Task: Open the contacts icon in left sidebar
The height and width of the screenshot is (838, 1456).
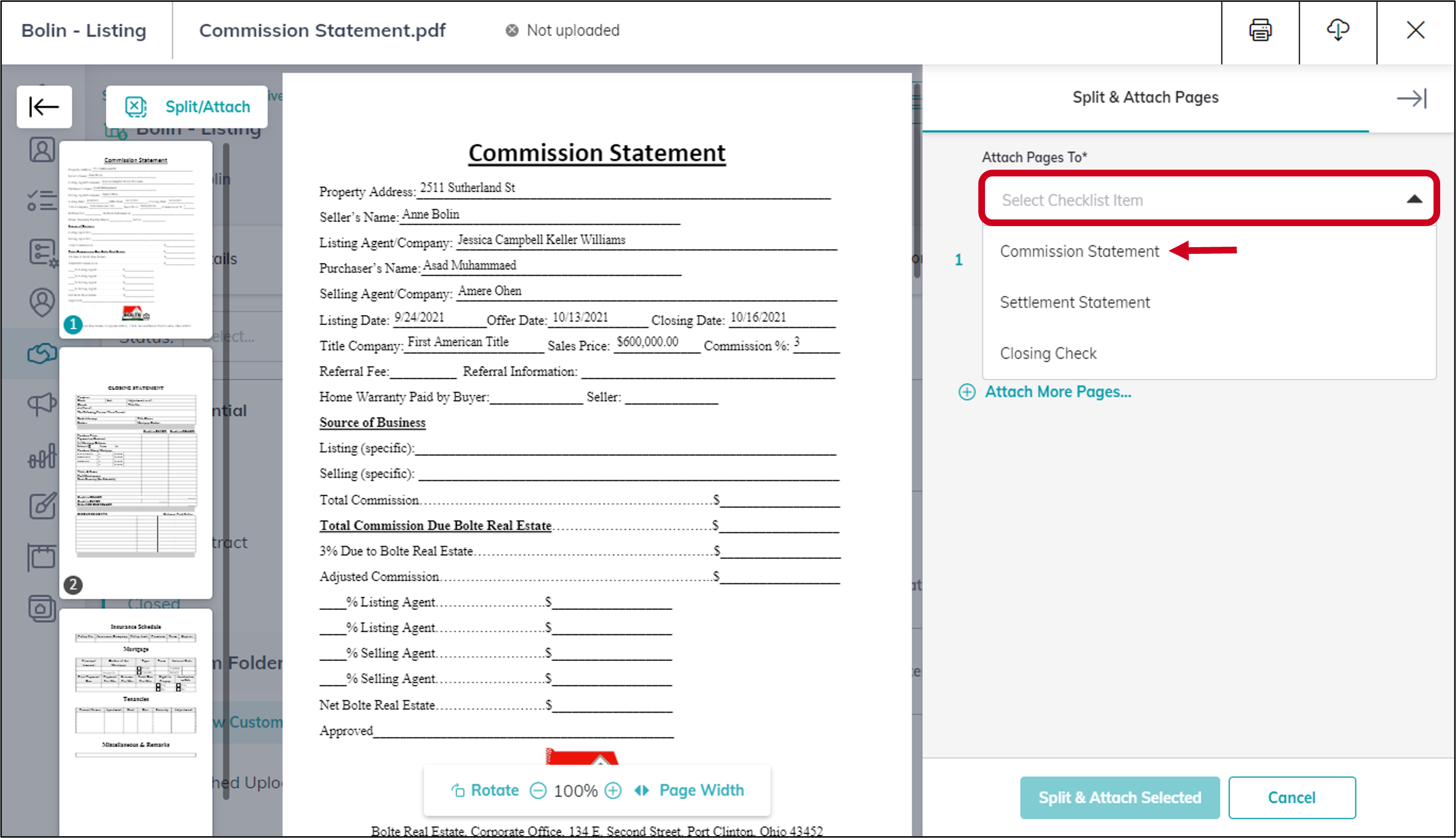Action: [42, 150]
